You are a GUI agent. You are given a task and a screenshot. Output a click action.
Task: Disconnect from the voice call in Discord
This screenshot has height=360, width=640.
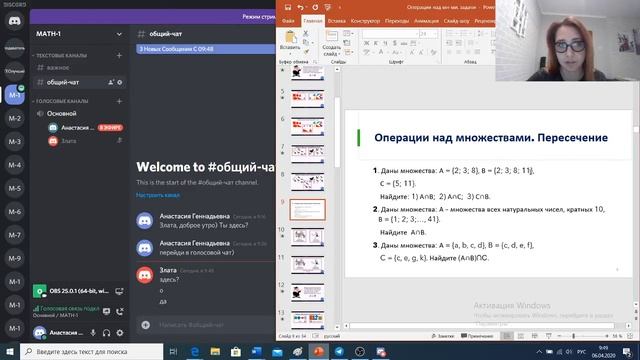tap(120, 312)
